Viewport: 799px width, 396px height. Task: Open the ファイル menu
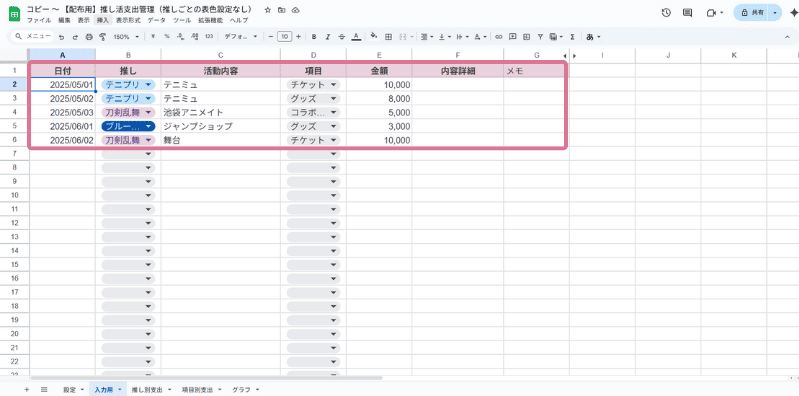pos(39,20)
